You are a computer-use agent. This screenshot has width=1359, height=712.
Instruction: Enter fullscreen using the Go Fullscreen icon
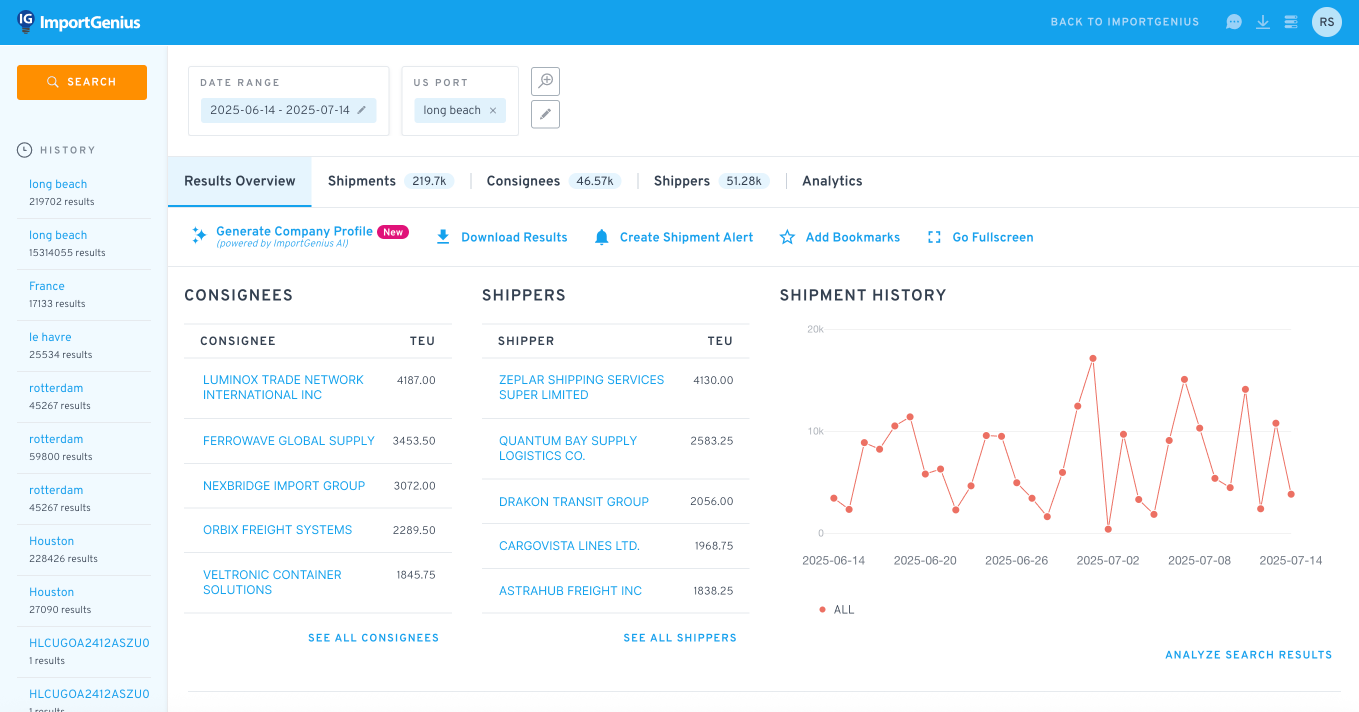[x=934, y=237]
